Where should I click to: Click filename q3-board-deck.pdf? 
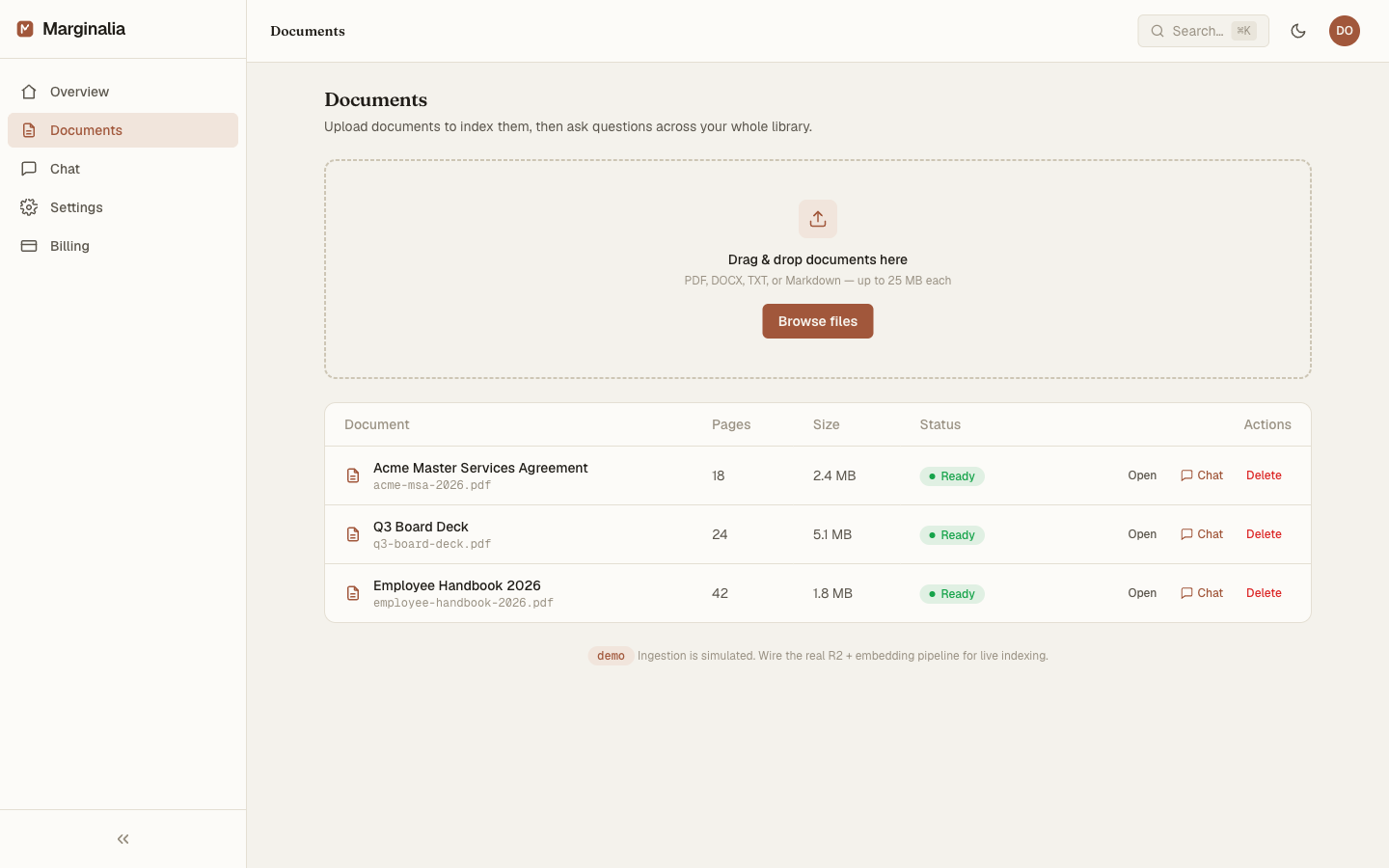pyautogui.click(x=432, y=544)
